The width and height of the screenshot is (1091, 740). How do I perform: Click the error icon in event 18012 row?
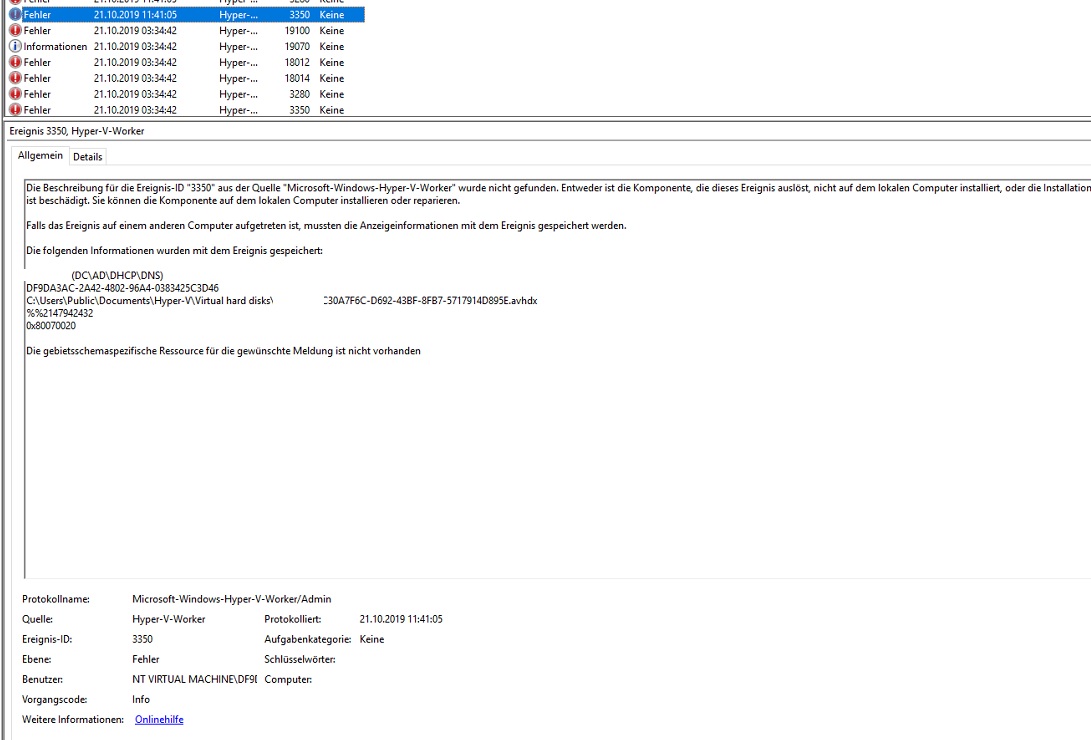coord(15,63)
